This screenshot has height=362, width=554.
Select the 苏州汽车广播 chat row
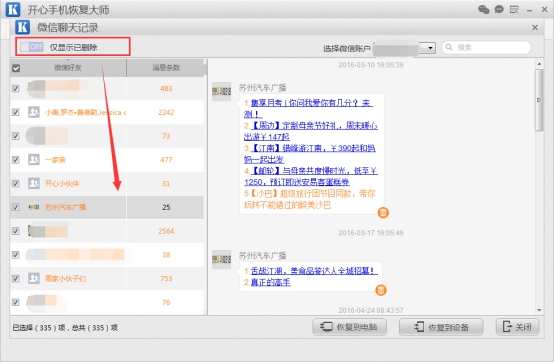coord(107,207)
